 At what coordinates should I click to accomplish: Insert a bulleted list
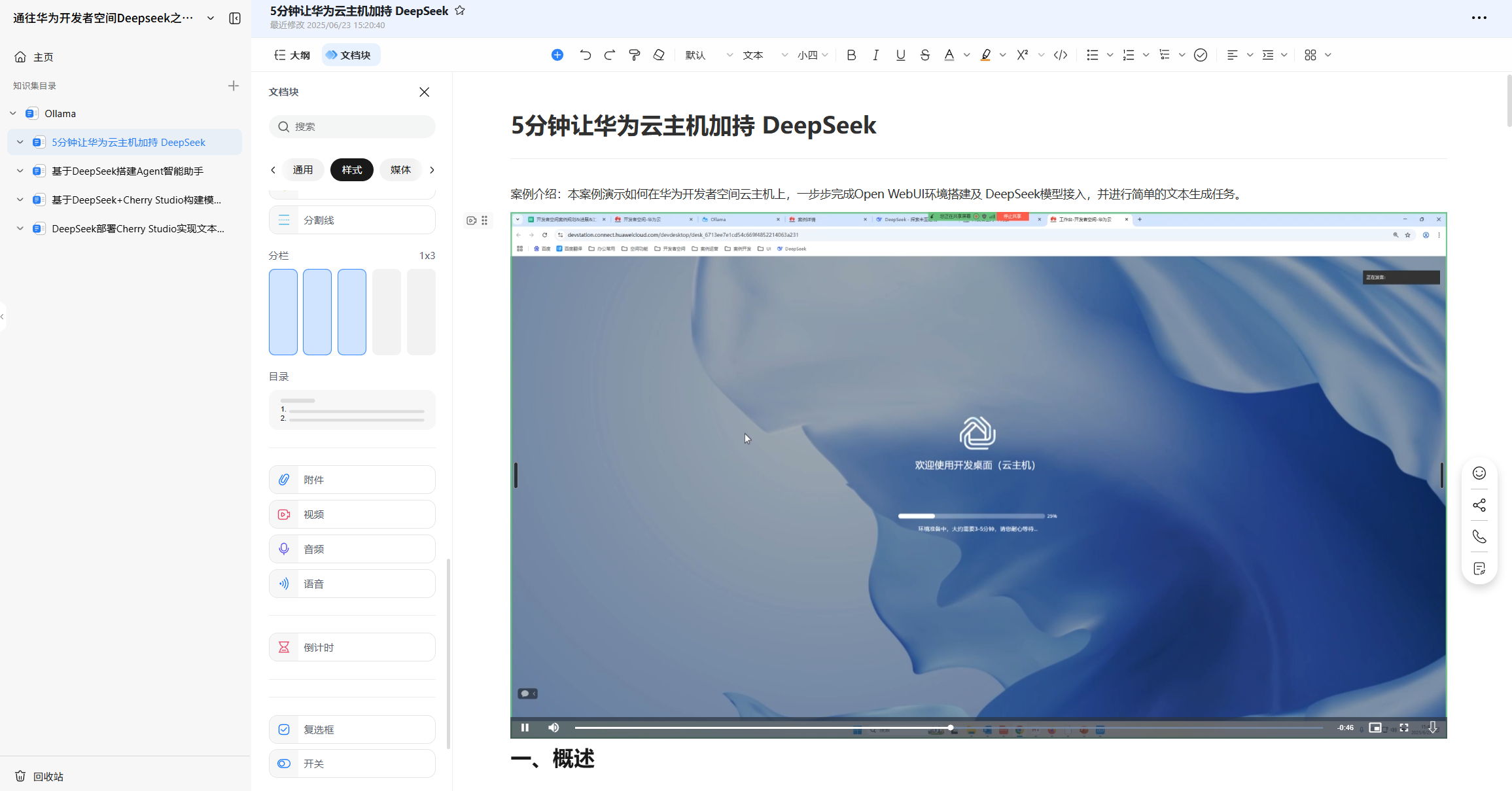(x=1092, y=55)
